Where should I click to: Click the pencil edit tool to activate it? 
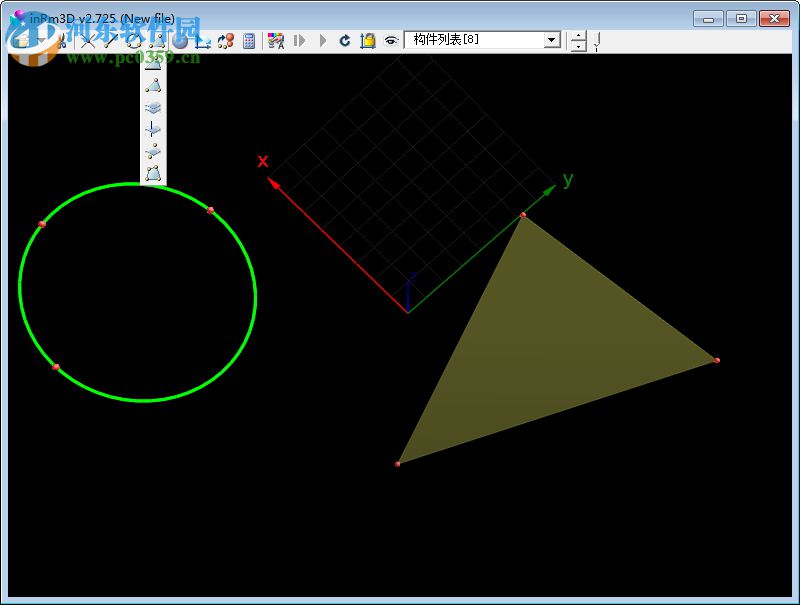click(x=112, y=42)
